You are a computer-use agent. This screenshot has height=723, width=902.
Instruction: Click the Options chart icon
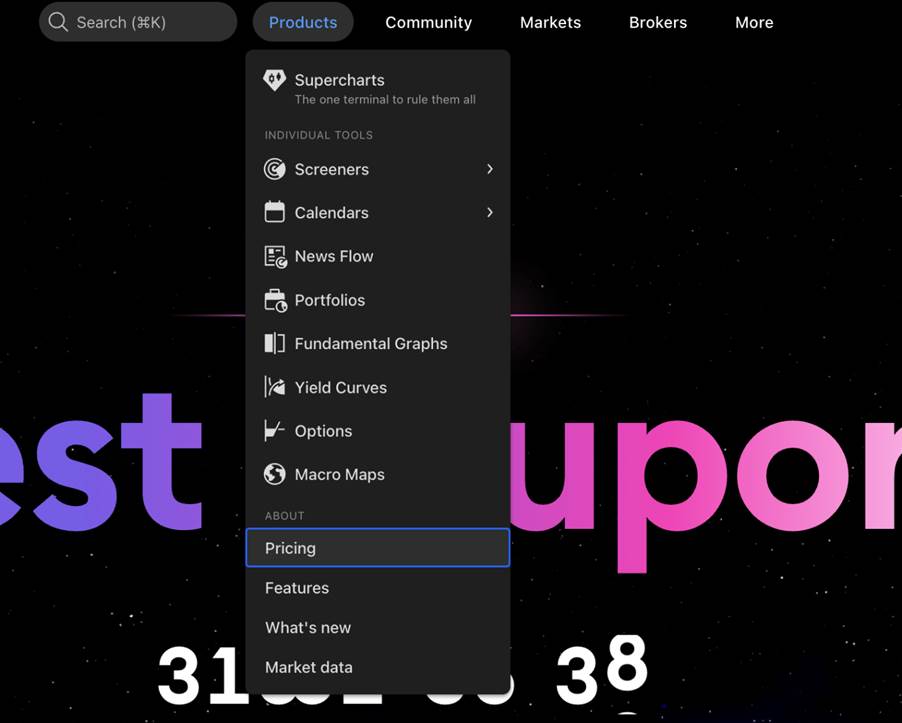pyautogui.click(x=274, y=430)
